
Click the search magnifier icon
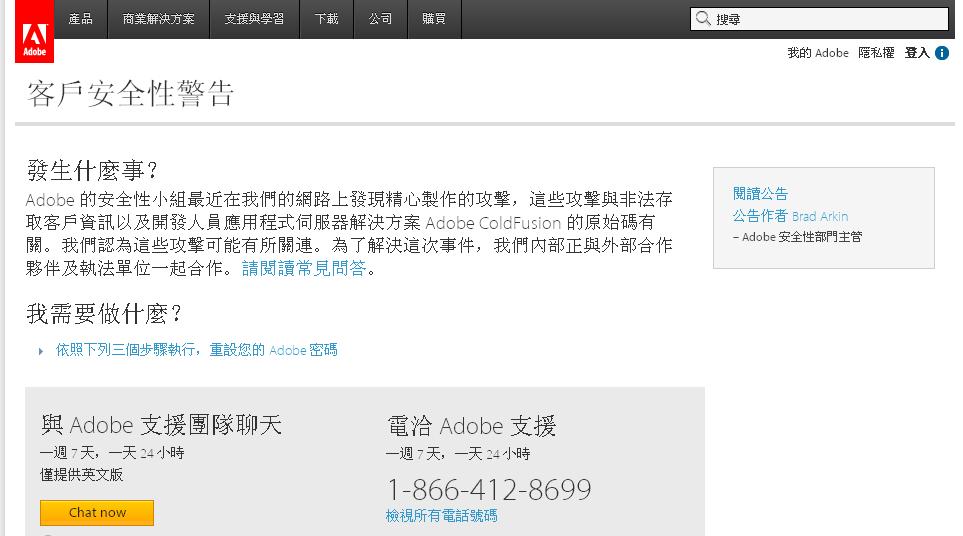coord(703,18)
